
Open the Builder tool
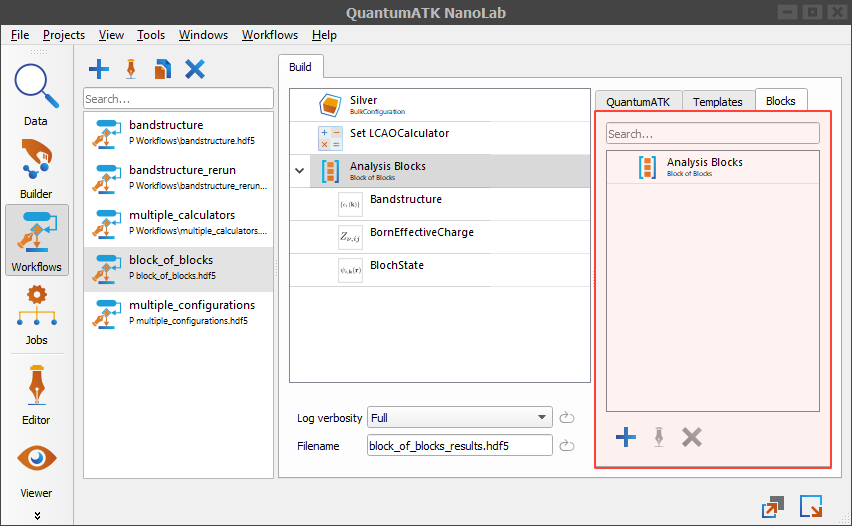click(36, 169)
